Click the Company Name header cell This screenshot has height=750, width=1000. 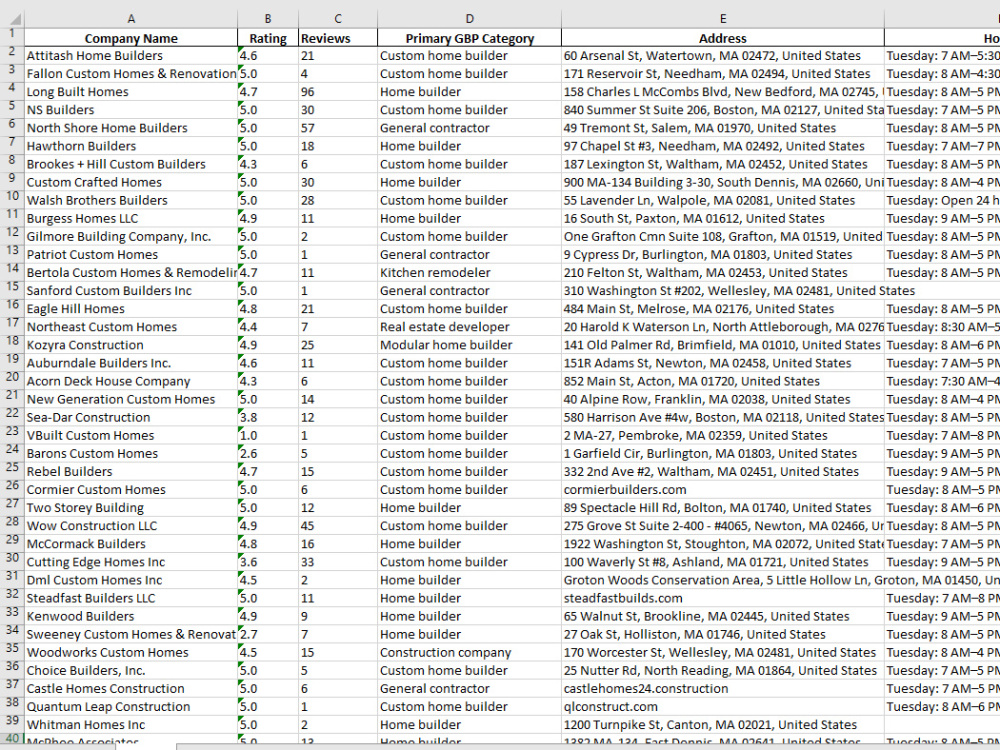coord(131,38)
